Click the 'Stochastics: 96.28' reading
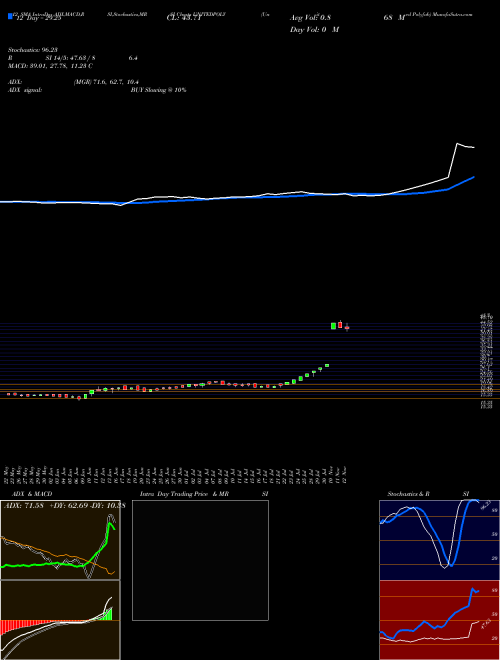Image resolution: width=500 pixels, height=660 pixels. click(x=35, y=50)
